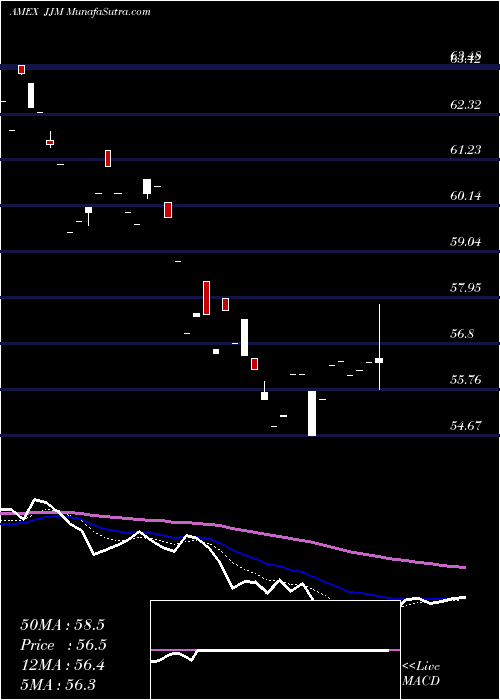
Task: Click the <<Live MACD label
Action: coord(421,673)
